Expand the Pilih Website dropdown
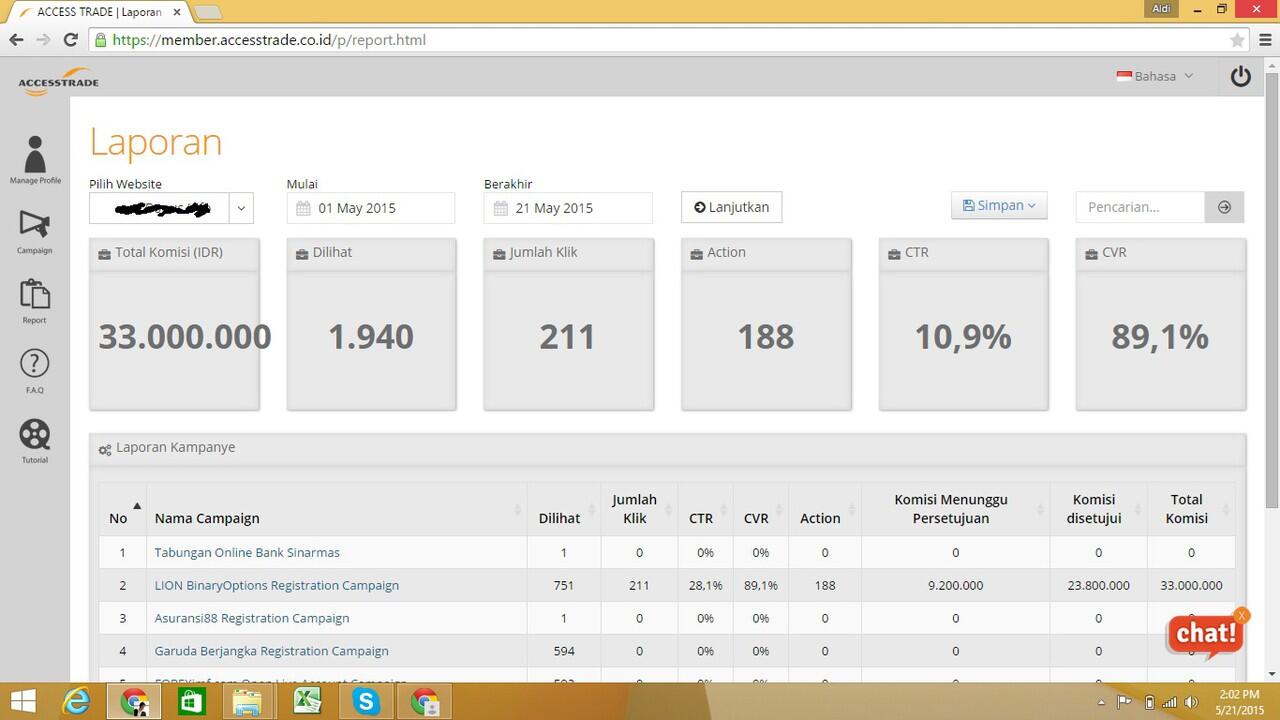 240,208
